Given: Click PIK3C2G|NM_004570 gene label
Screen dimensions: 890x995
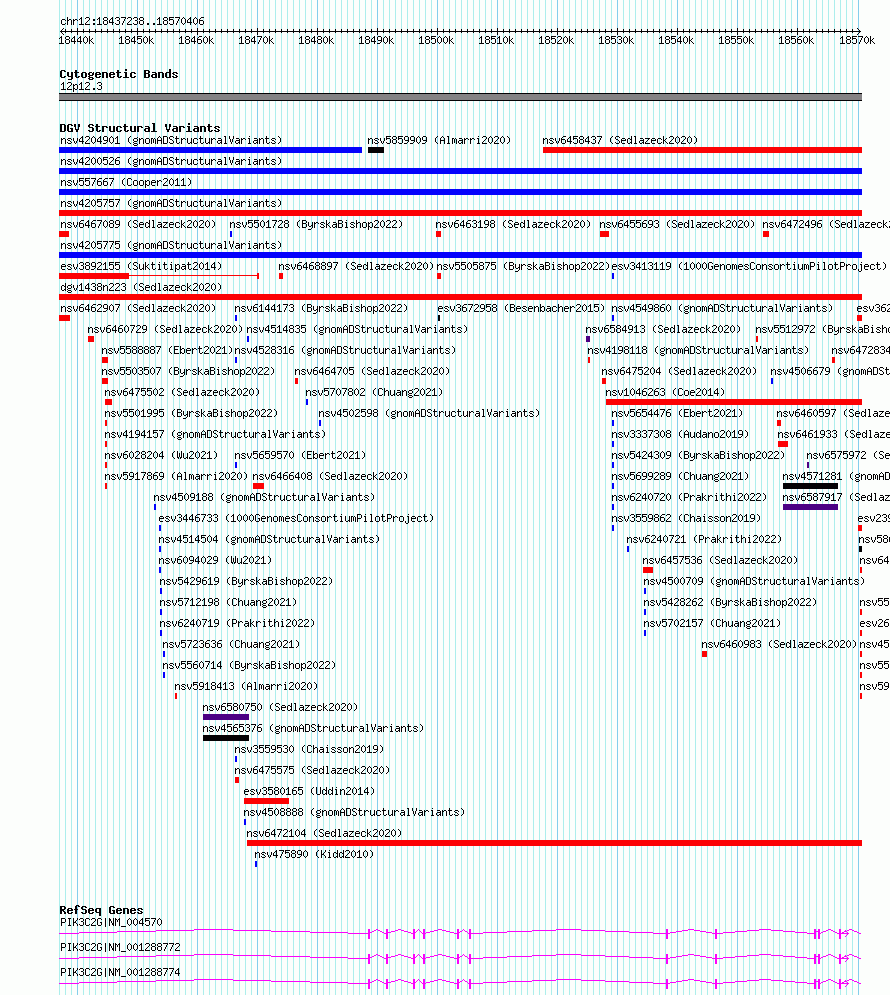Looking at the screenshot, I should coord(111,922).
